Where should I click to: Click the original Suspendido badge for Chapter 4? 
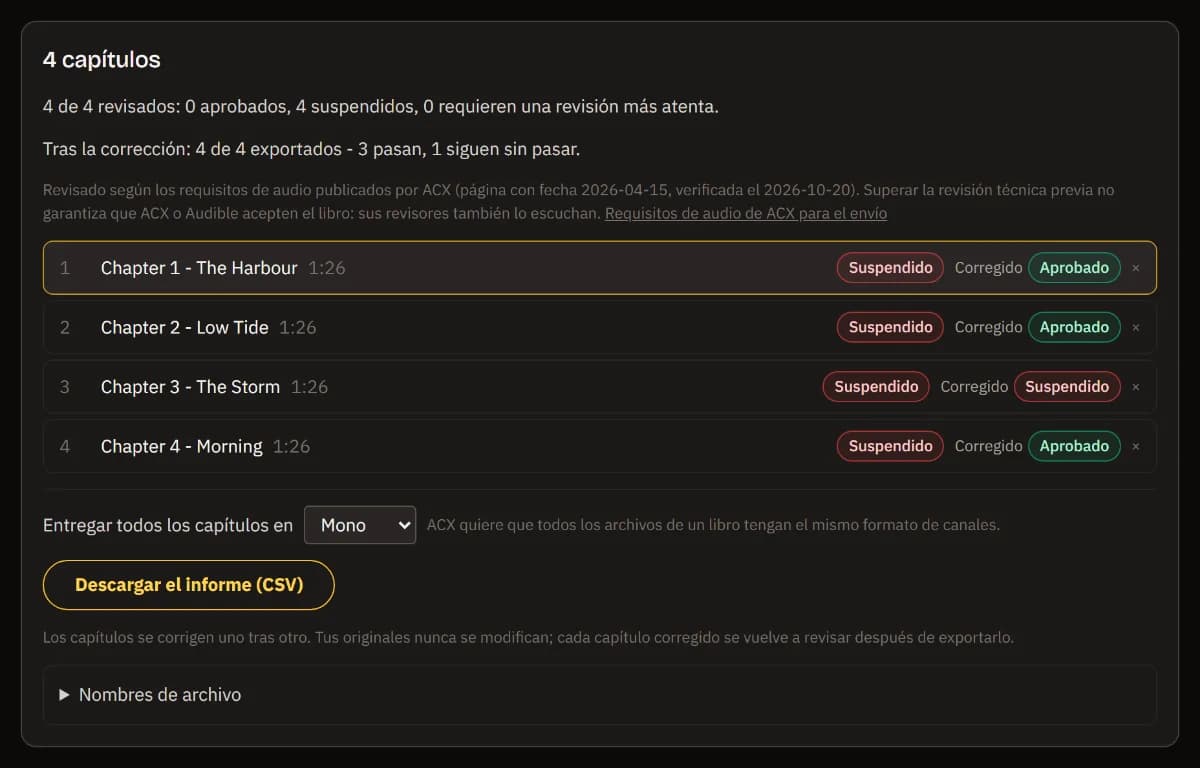(x=890, y=446)
